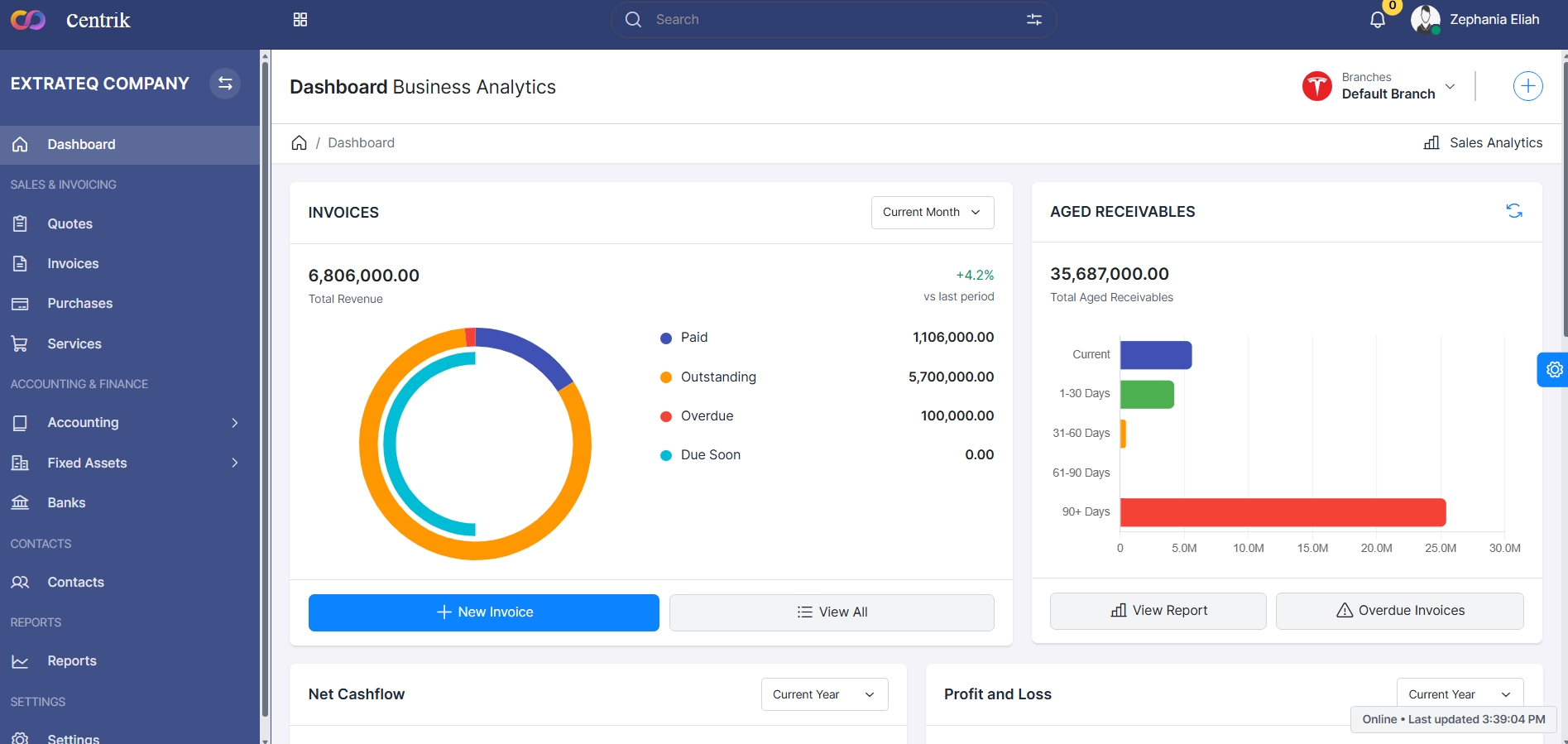Screen dimensions: 1568x744
Task: Click the red 90+ Days bar
Action: coord(1283,512)
